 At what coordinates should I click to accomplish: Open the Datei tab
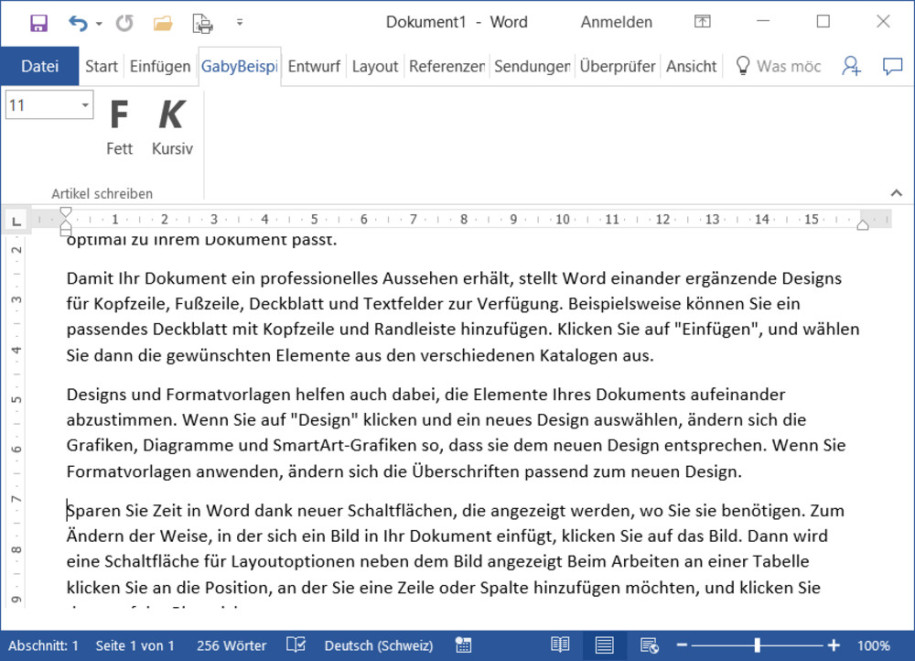click(40, 66)
